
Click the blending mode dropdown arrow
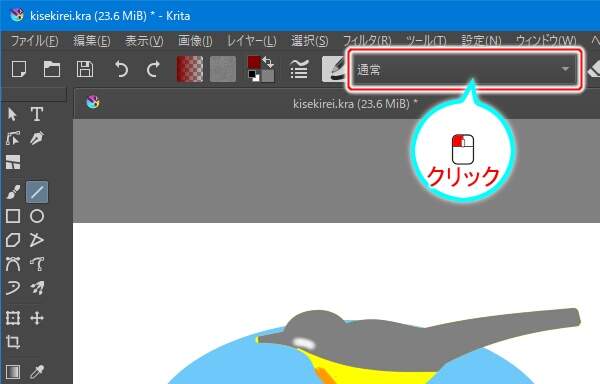click(565, 69)
